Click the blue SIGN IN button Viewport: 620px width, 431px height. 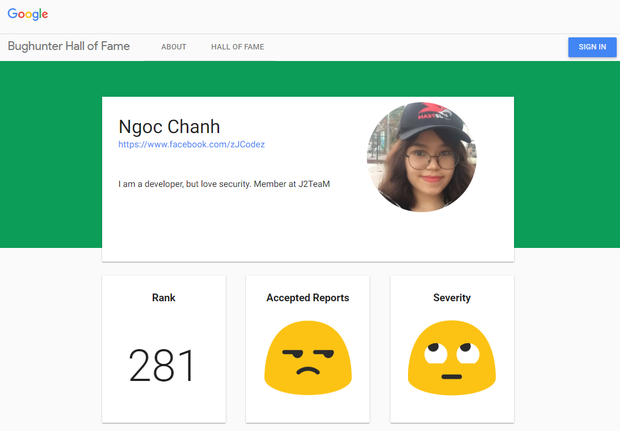tap(592, 47)
